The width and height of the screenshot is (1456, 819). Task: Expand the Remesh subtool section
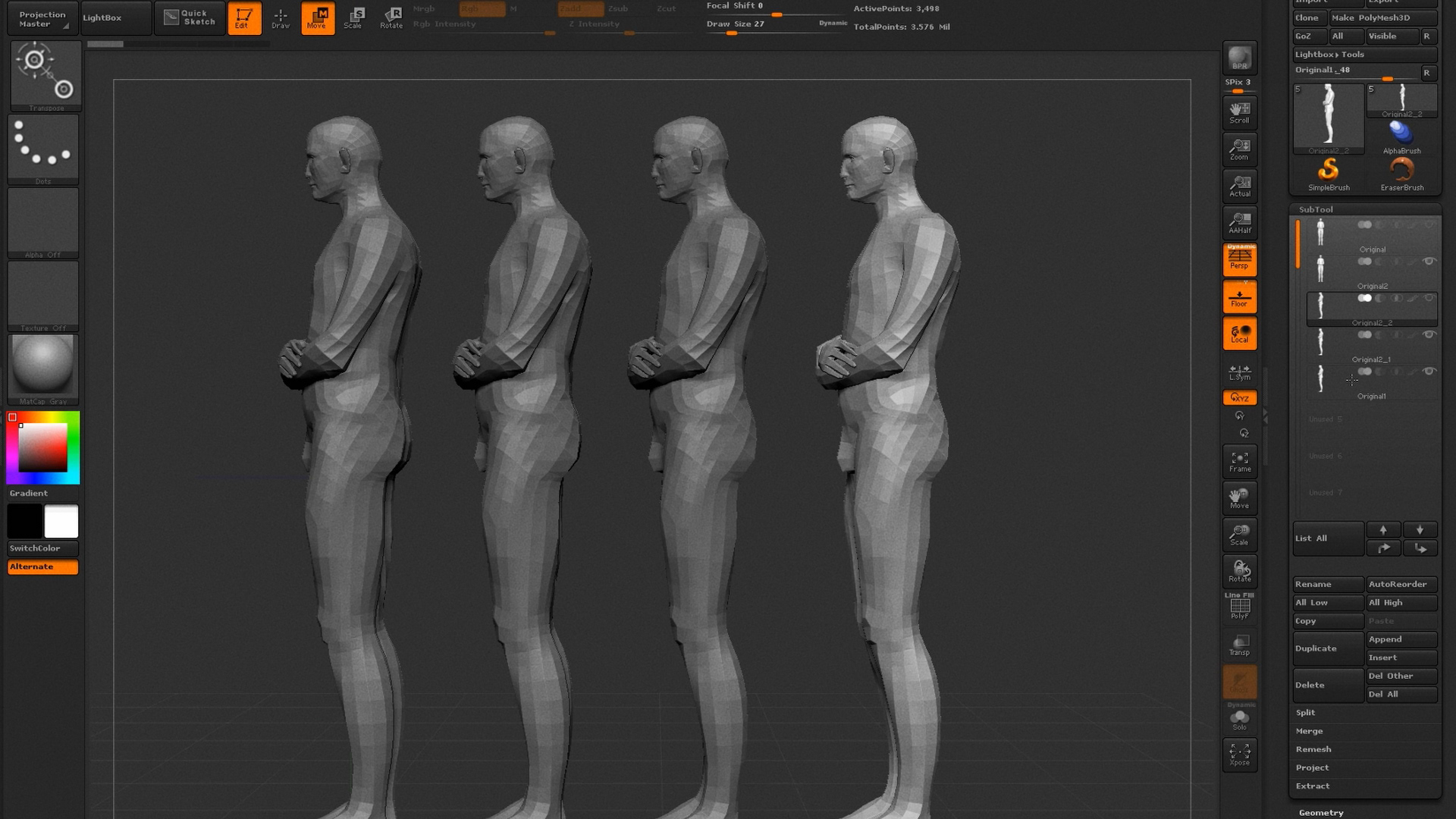[x=1313, y=749]
